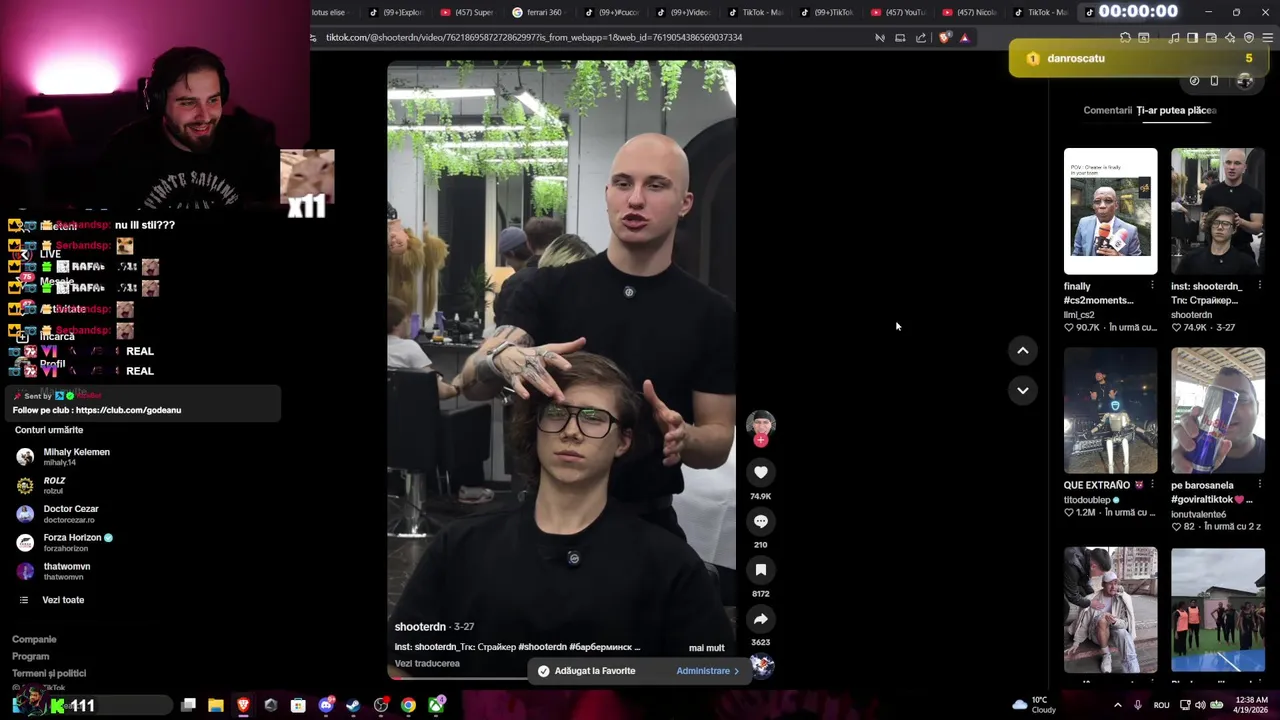Switch to (99+)Video TikTok browser tab
Viewport: 1280px width, 720px height.
[x=682, y=12]
